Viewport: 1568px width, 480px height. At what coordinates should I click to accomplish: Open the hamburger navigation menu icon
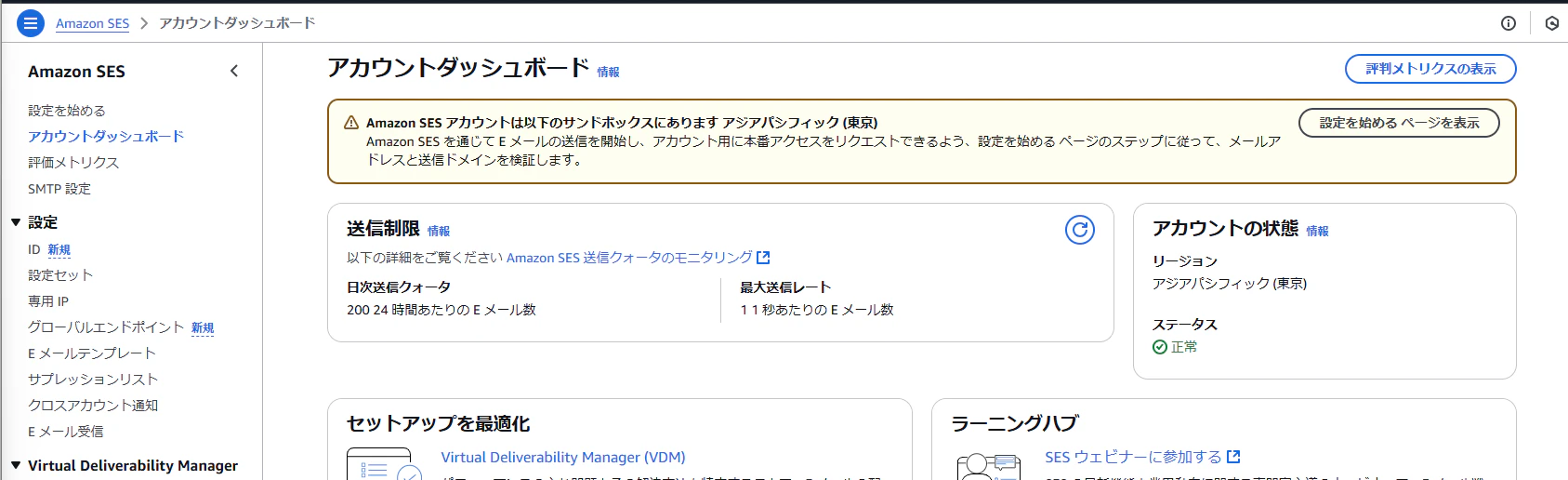tap(31, 23)
